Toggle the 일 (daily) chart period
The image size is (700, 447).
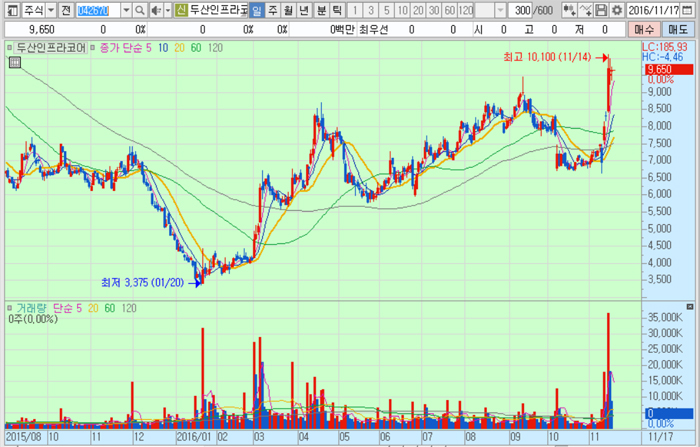click(256, 10)
